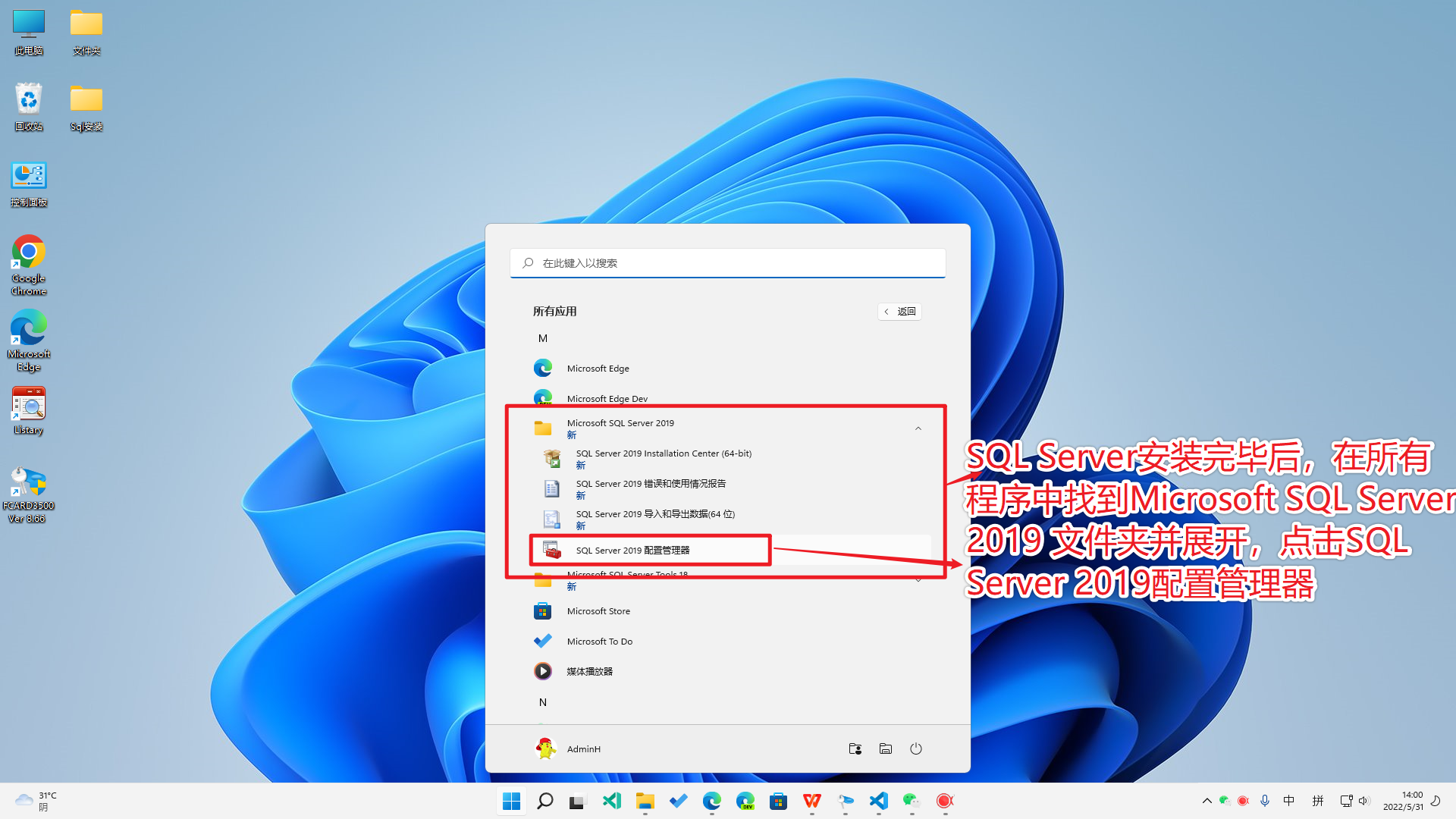Open Task View in taskbar

(578, 801)
